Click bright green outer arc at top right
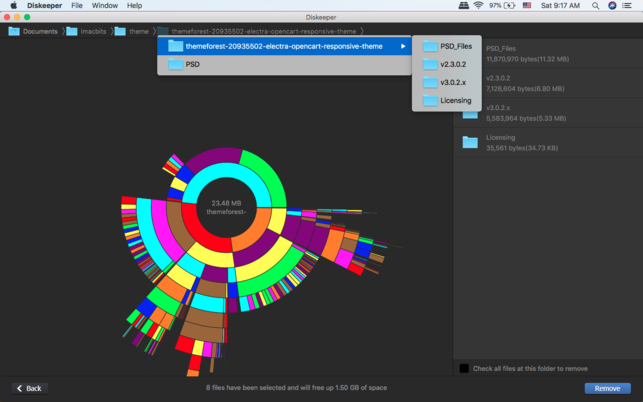This screenshot has width=643, height=402. tap(269, 174)
